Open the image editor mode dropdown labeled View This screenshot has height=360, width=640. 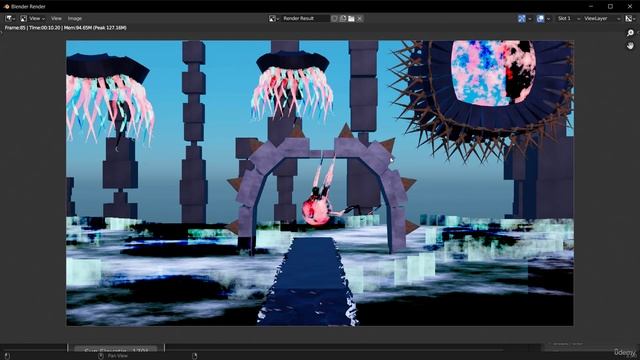(x=33, y=18)
